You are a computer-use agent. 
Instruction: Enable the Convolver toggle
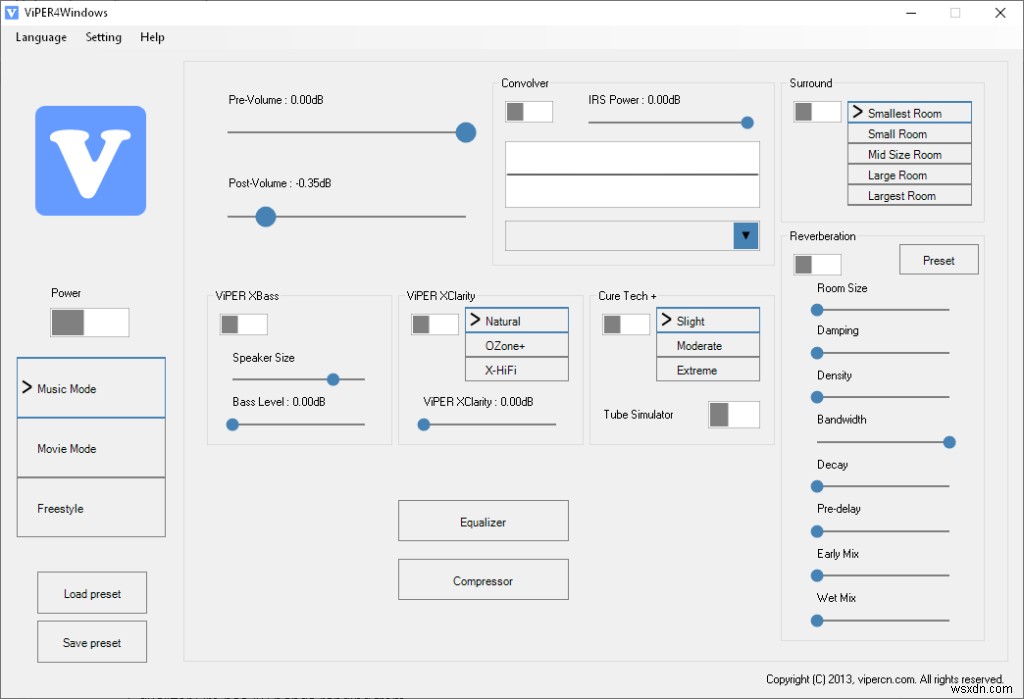coord(529,112)
